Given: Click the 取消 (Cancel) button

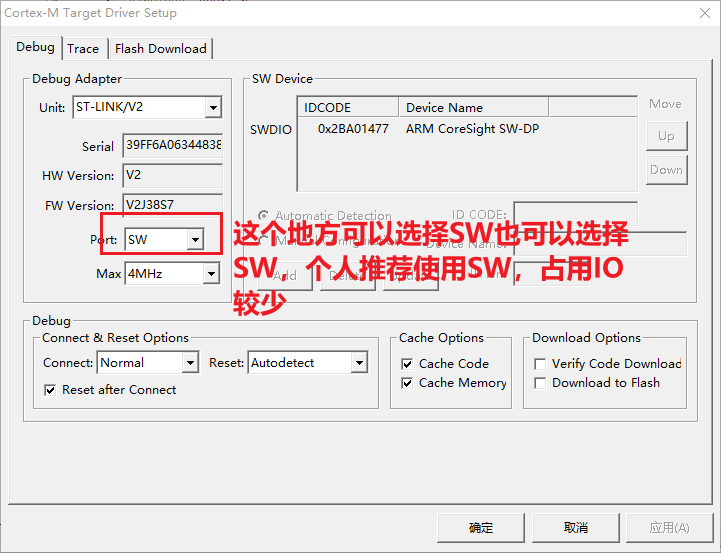Looking at the screenshot, I should pyautogui.click(x=576, y=528).
